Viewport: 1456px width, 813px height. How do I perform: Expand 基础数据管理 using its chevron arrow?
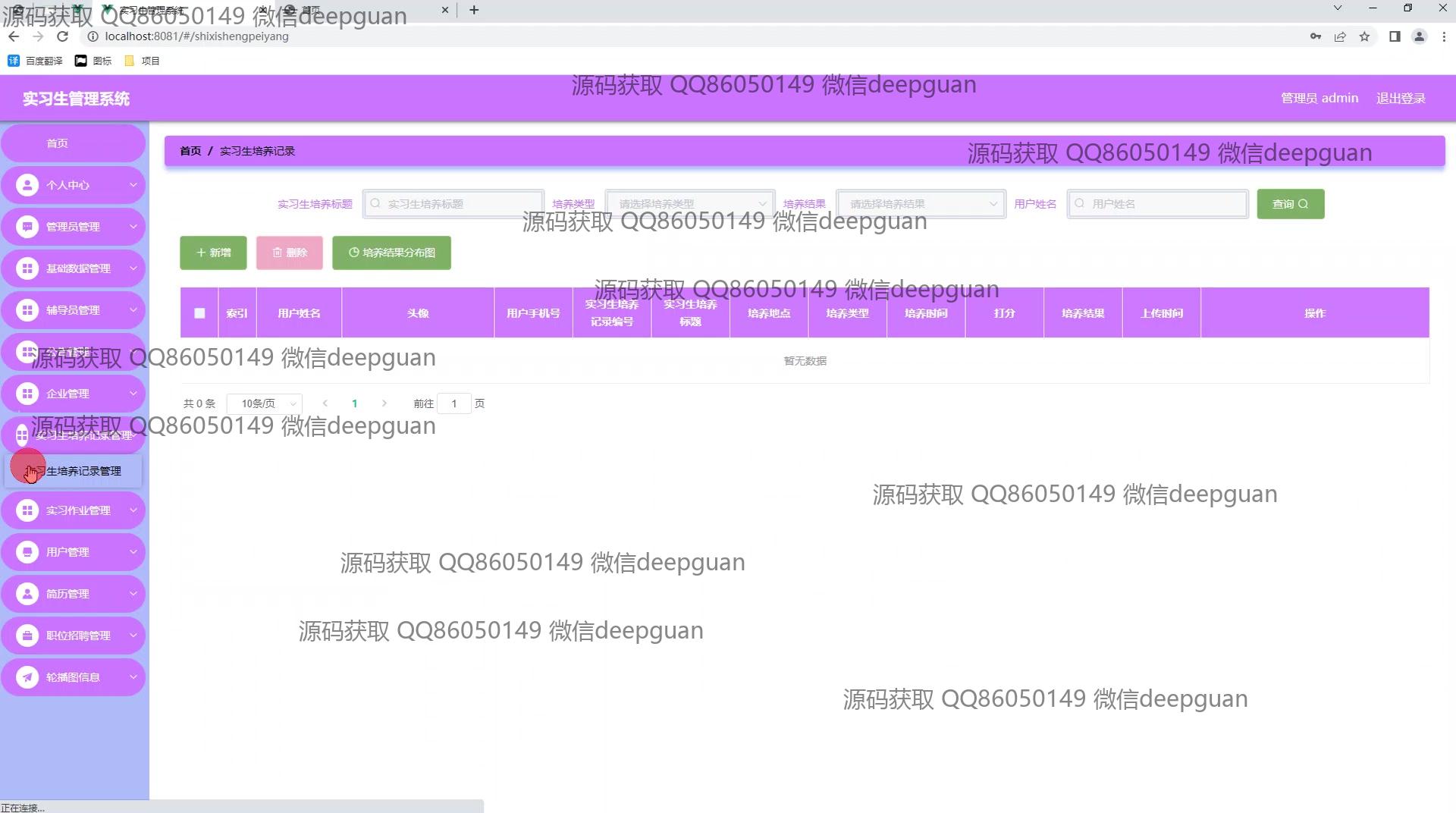click(x=133, y=268)
